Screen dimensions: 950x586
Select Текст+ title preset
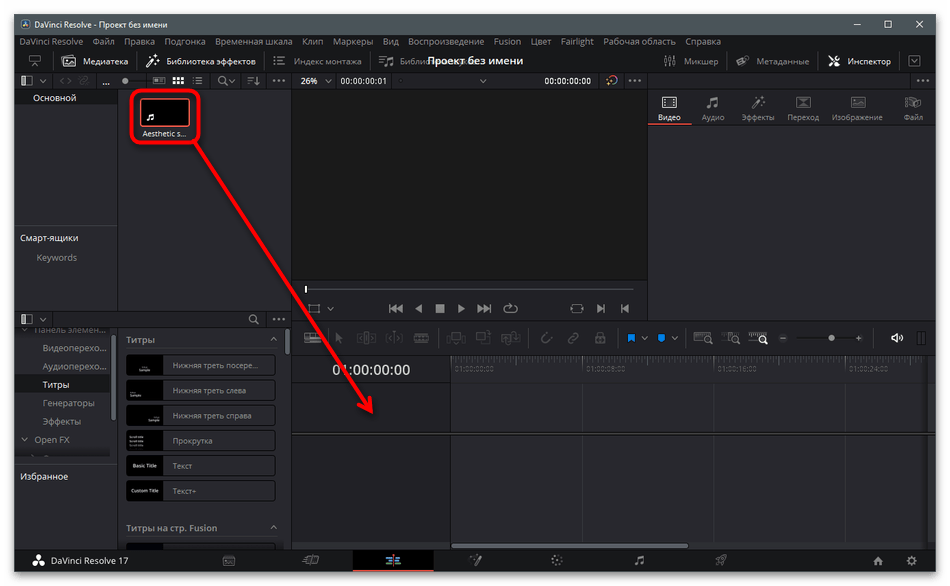(201, 491)
